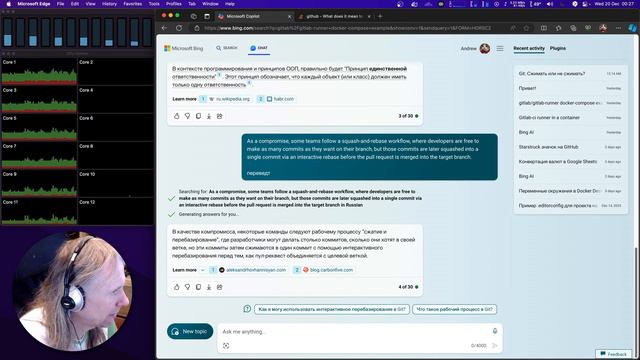The width and height of the screenshot is (640, 360).
Task: Pick the interactive rebase in Git suggestion
Action: (x=332, y=309)
